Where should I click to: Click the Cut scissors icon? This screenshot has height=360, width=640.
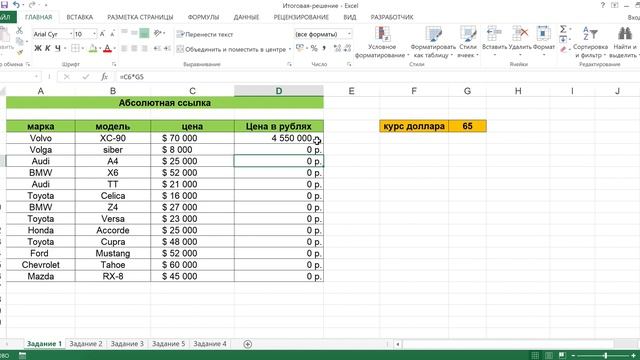19,30
